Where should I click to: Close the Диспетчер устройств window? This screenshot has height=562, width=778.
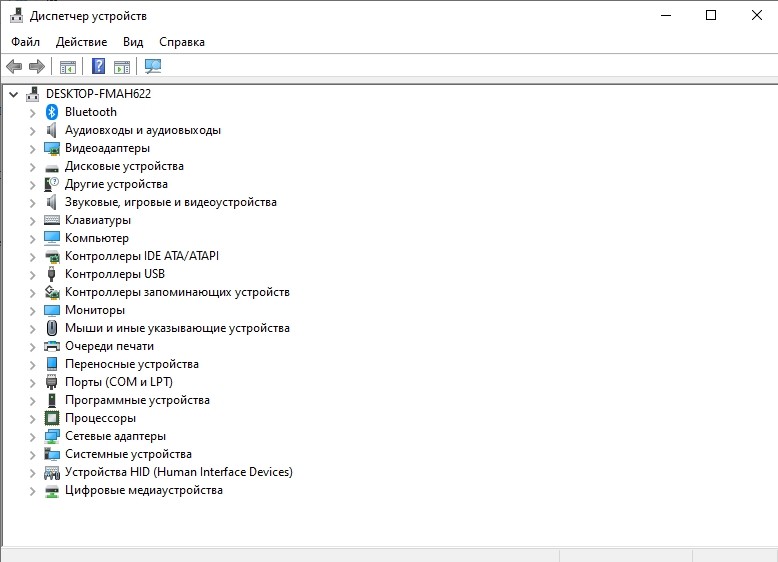[x=756, y=15]
